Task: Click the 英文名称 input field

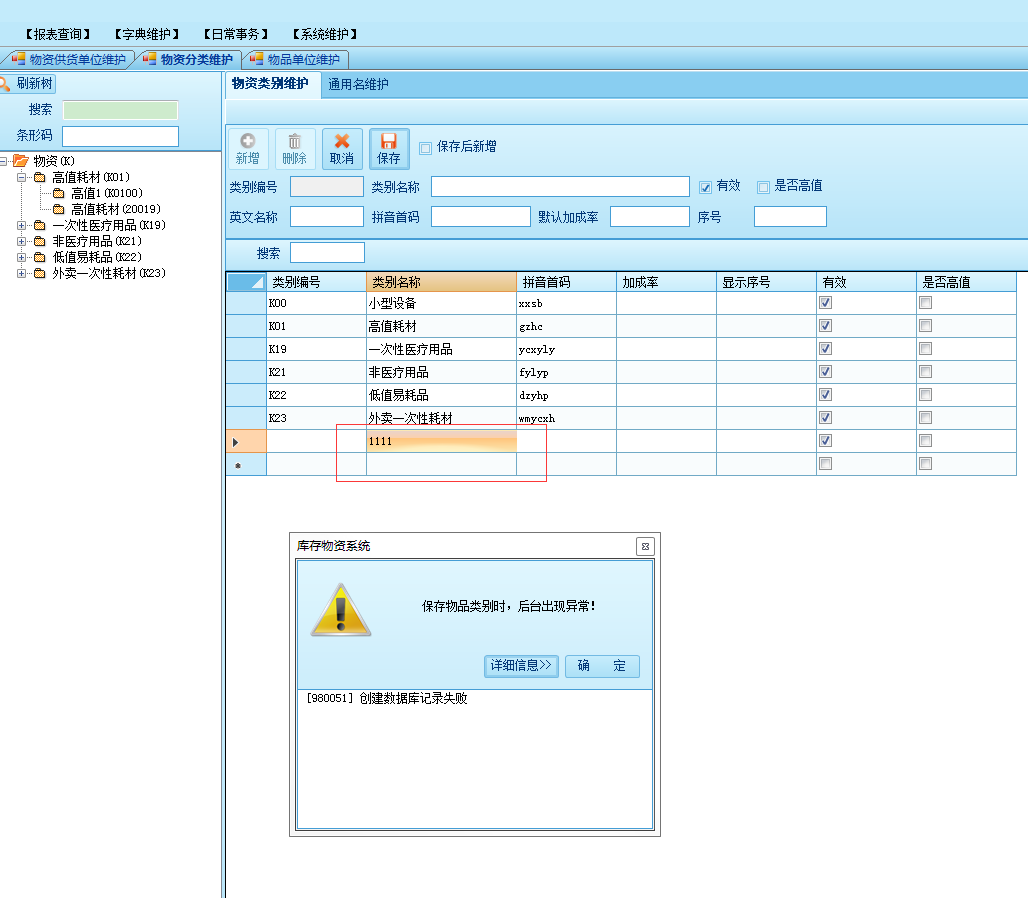Action: pyautogui.click(x=327, y=216)
